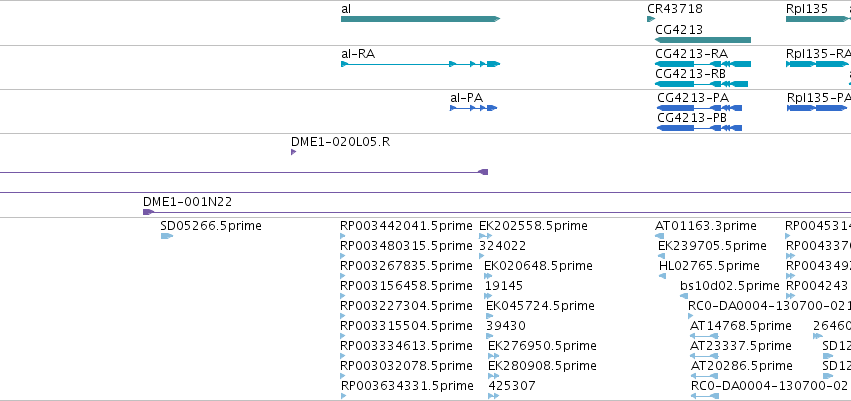851x401 pixels.
Task: Select the AT14768.5prime EST glyph
Action: tap(704, 336)
